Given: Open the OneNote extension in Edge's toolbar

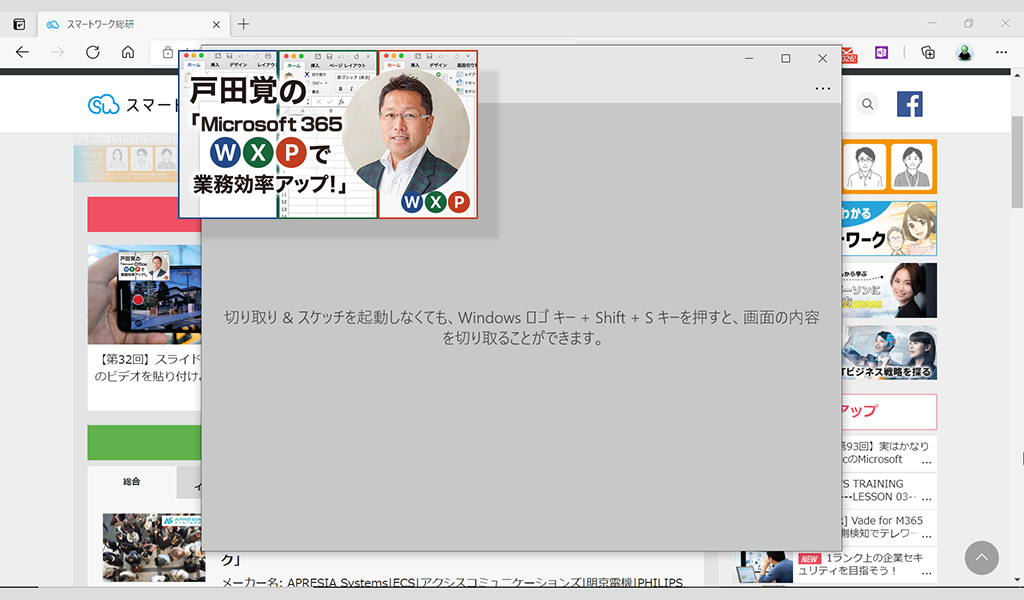Looking at the screenshot, I should (881, 52).
